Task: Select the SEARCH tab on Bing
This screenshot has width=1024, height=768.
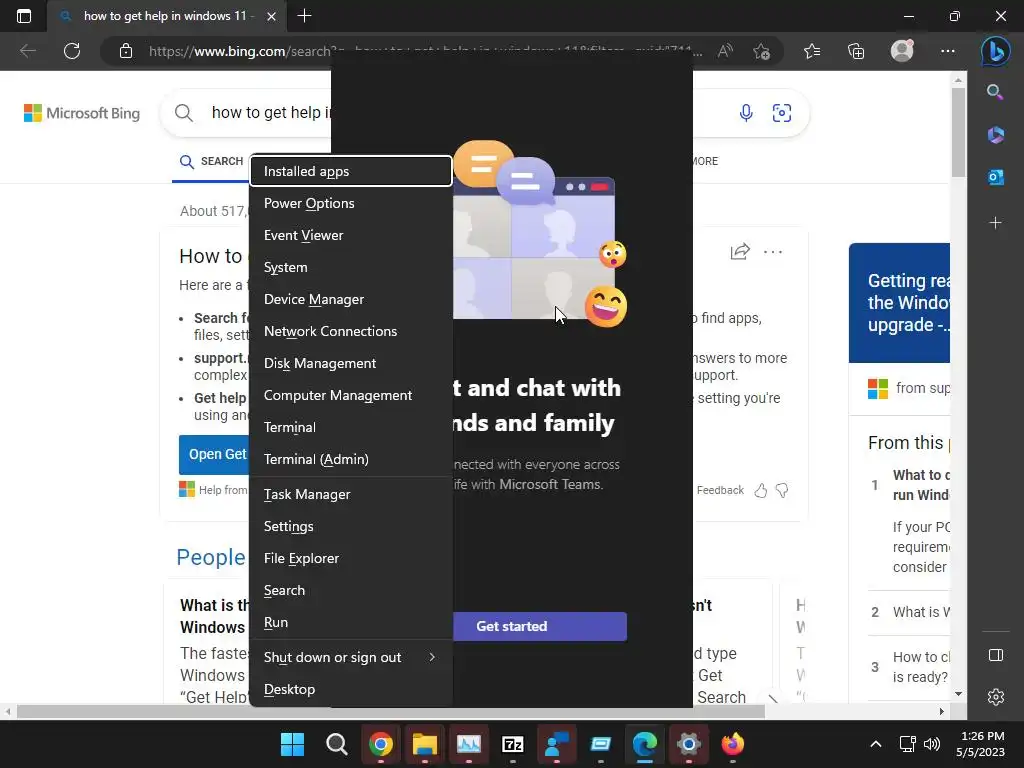Action: pos(212,161)
